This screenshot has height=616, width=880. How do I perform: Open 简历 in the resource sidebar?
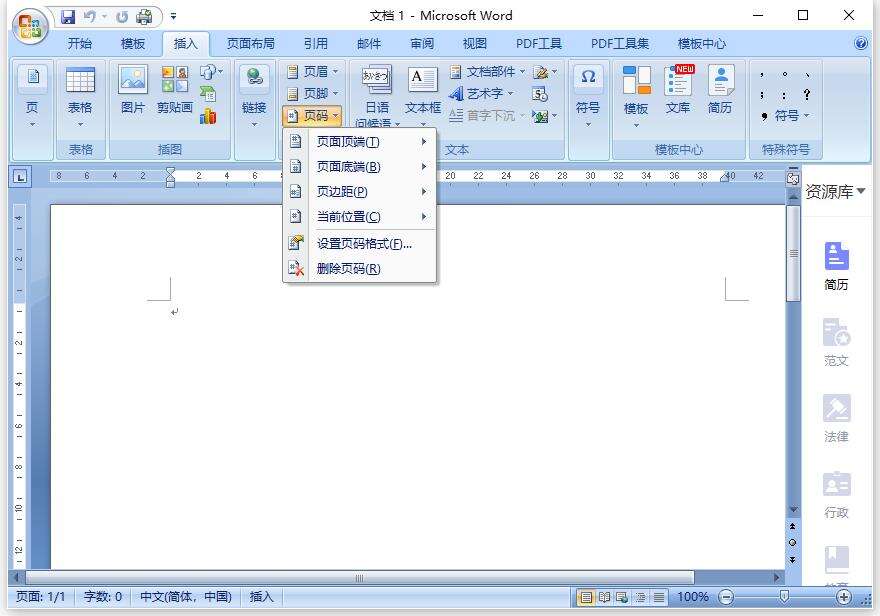click(836, 266)
